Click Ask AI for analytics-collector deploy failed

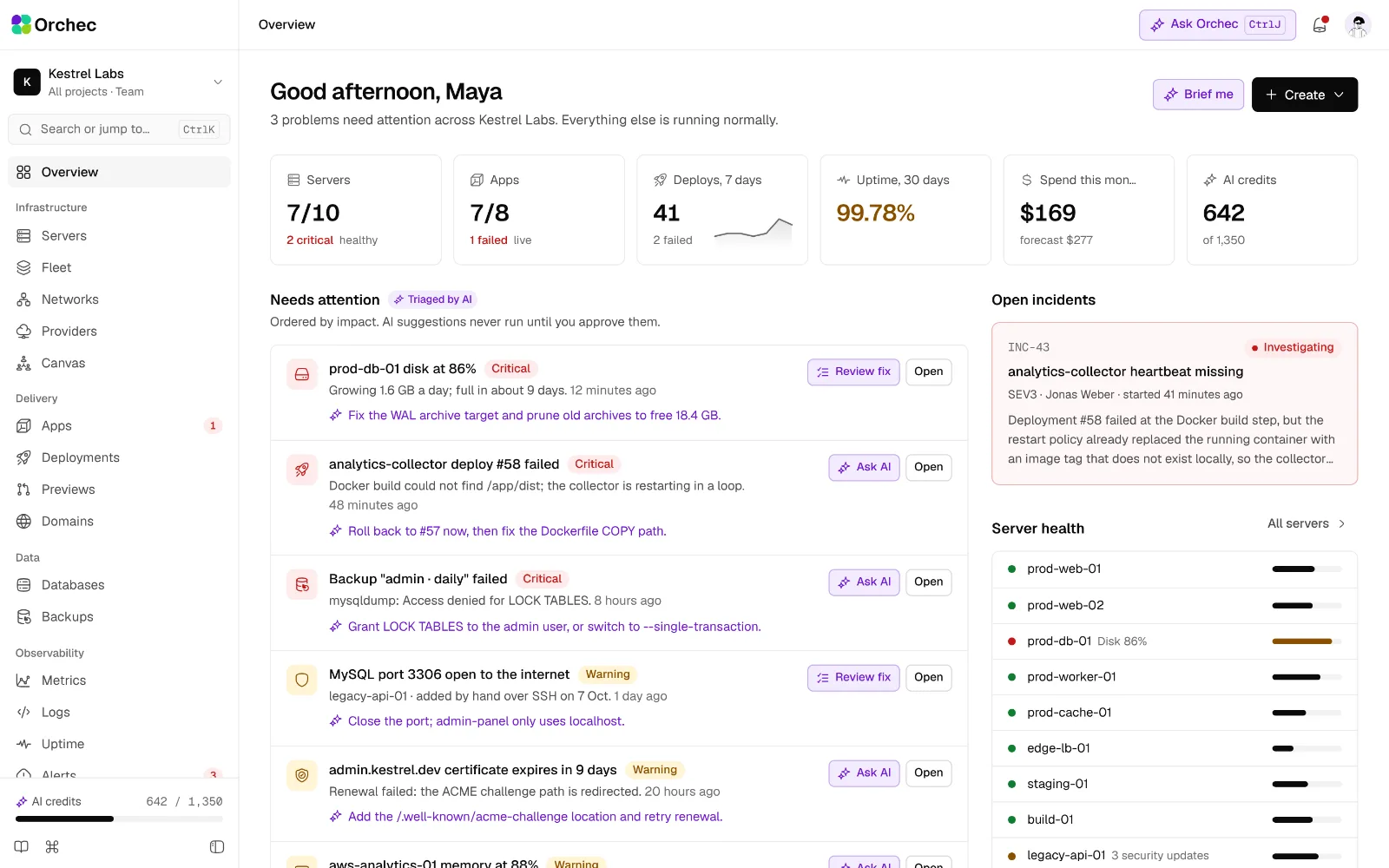tap(864, 467)
